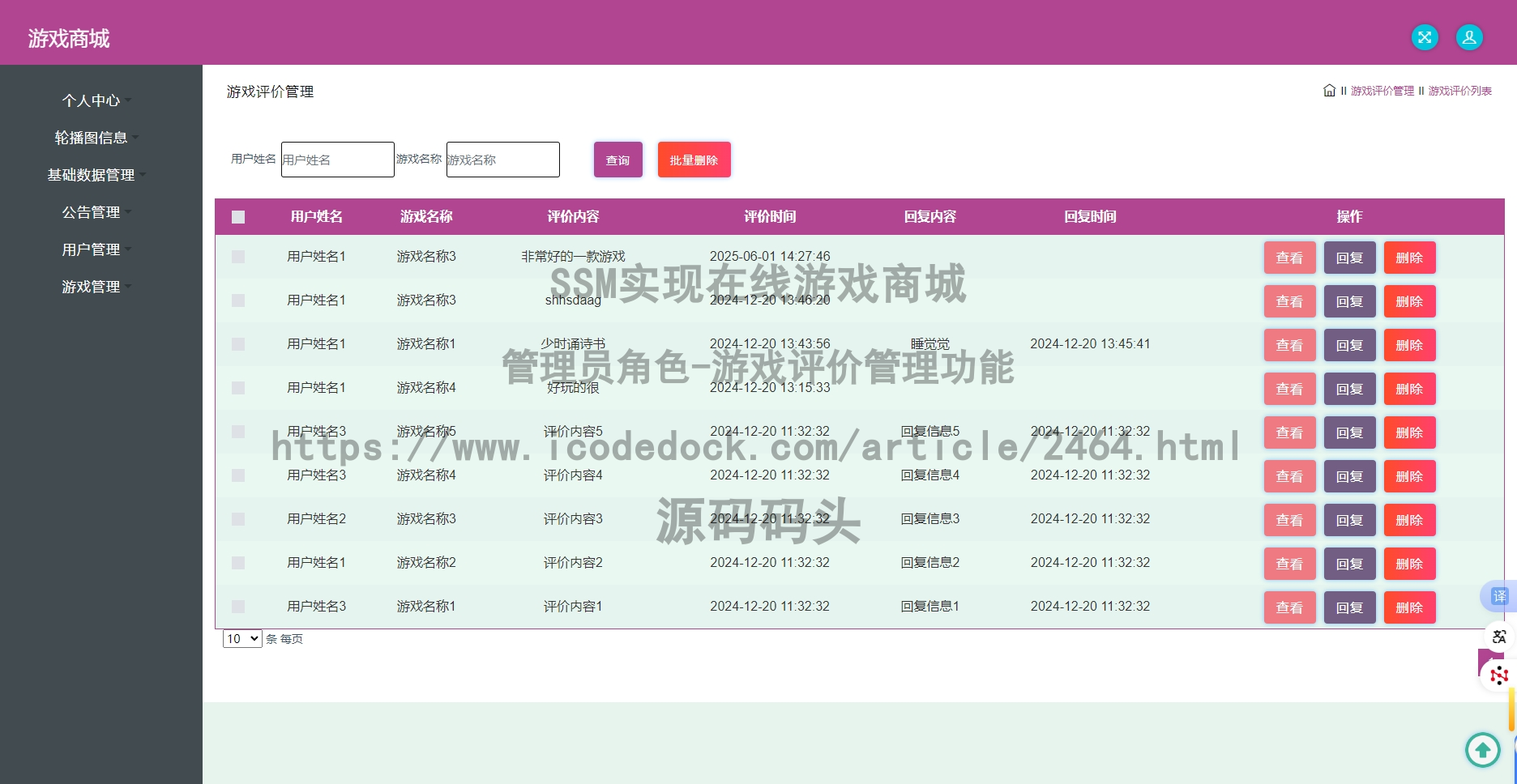Click 查看 for the shhsdaag row
The height and width of the screenshot is (784, 1517).
(1289, 301)
